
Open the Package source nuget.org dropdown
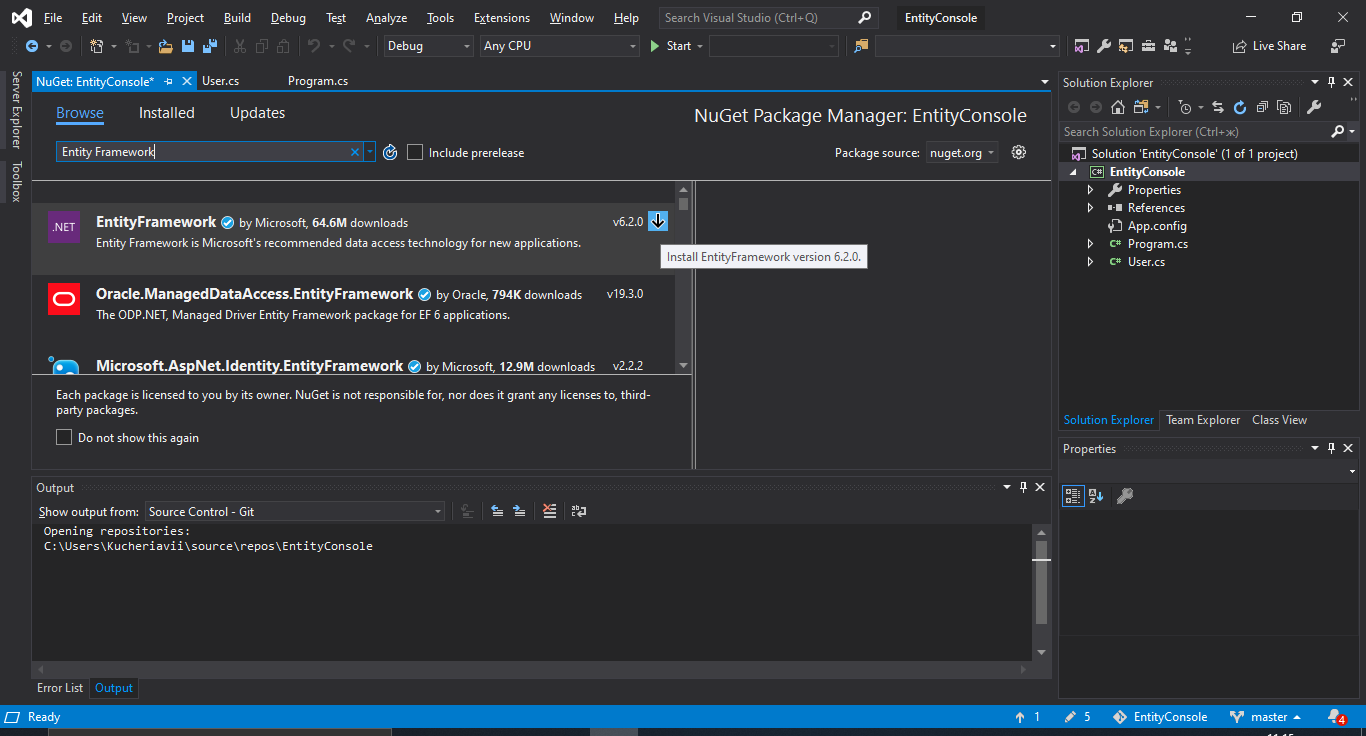(x=961, y=152)
